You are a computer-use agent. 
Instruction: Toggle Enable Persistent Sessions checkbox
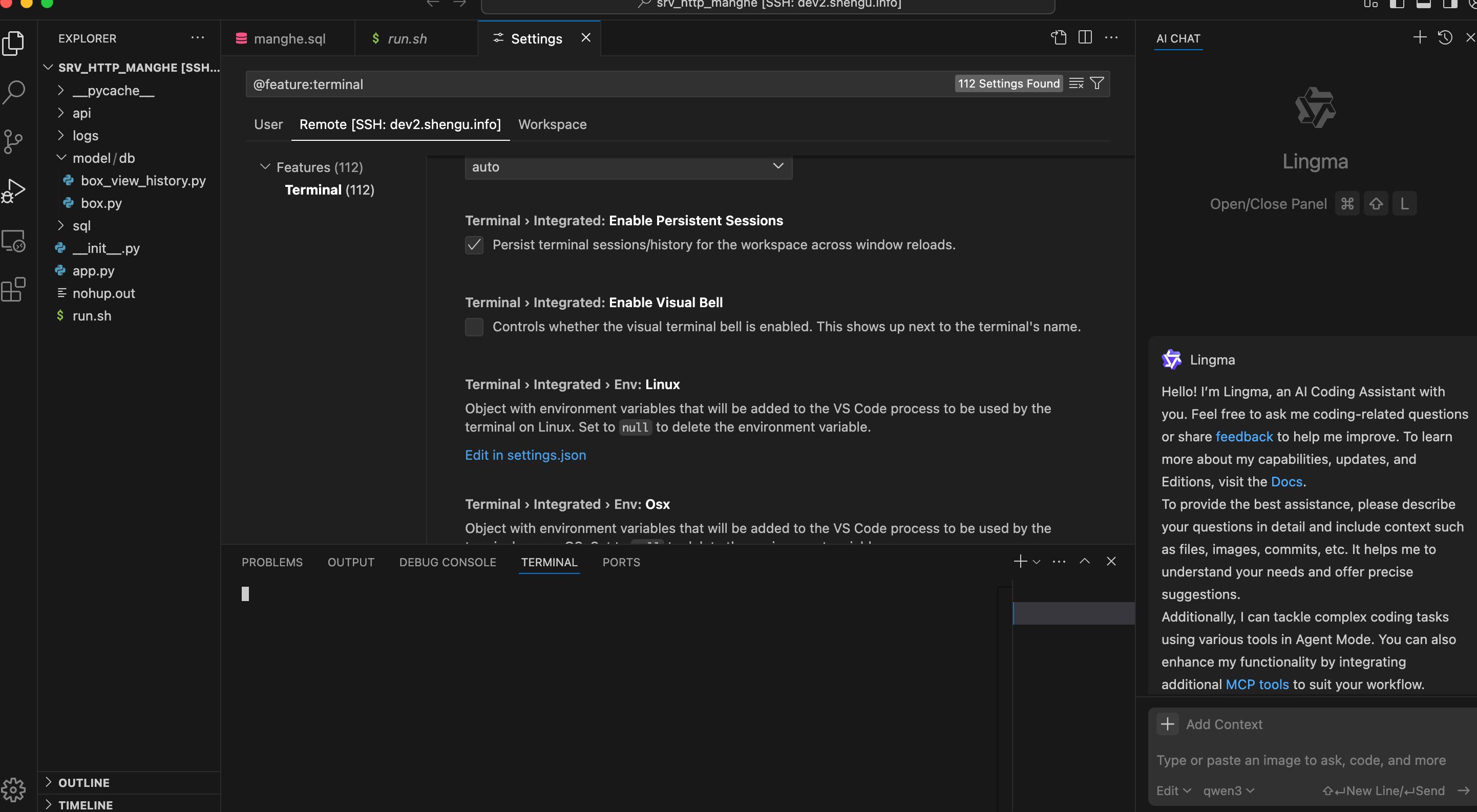click(x=474, y=245)
